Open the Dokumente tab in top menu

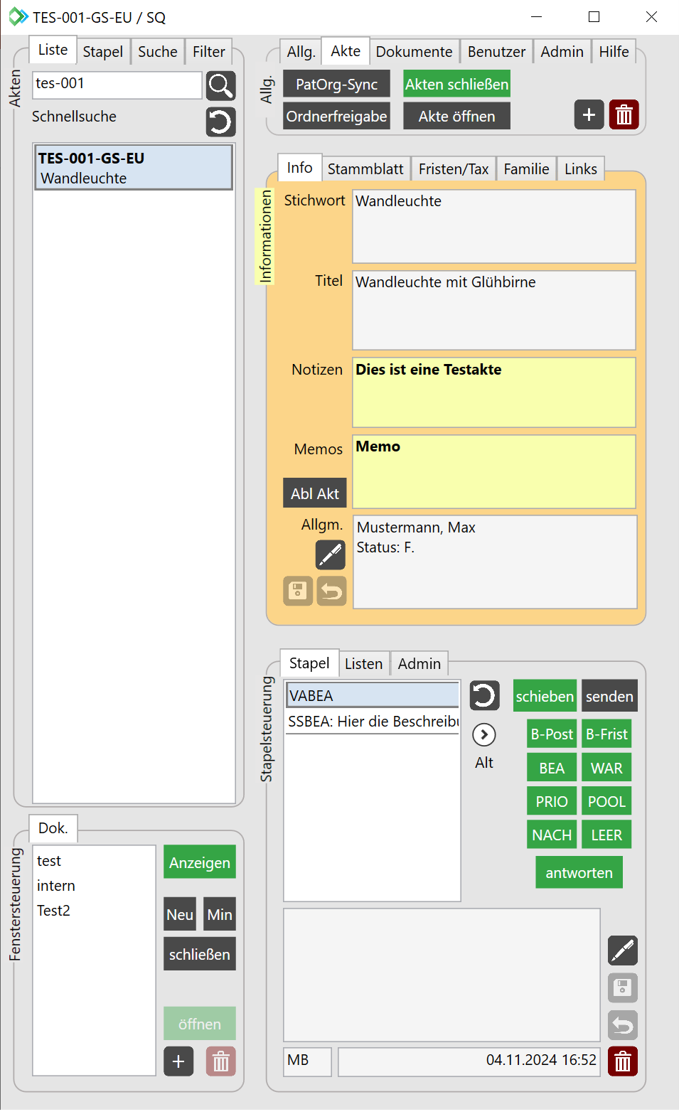[x=414, y=52]
